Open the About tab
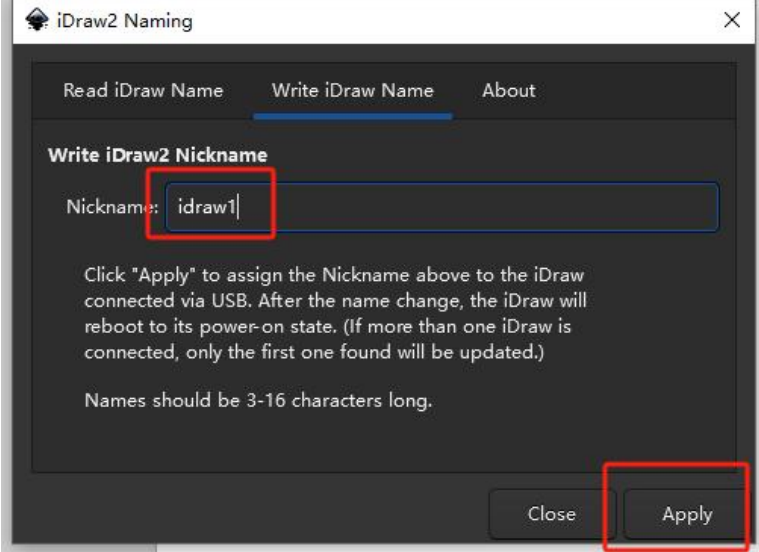 (509, 91)
